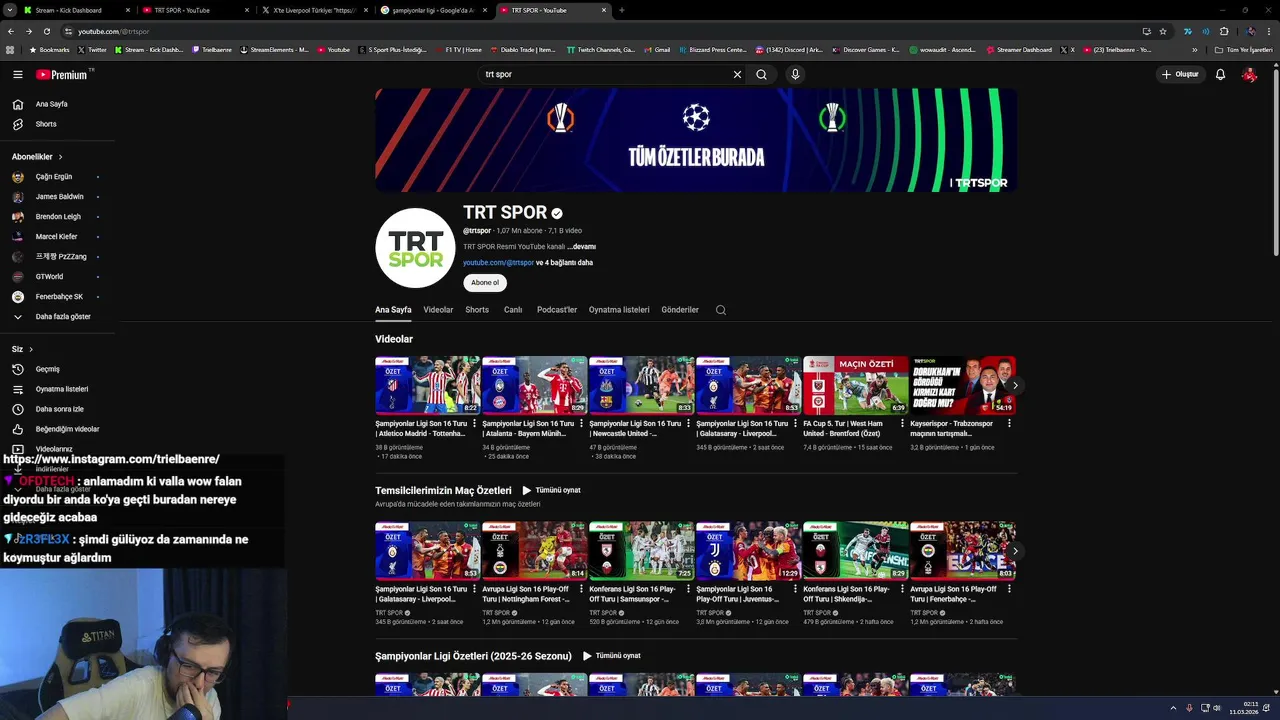Open notifications bell icon
Image resolution: width=1280 pixels, height=720 pixels.
coord(1220,74)
